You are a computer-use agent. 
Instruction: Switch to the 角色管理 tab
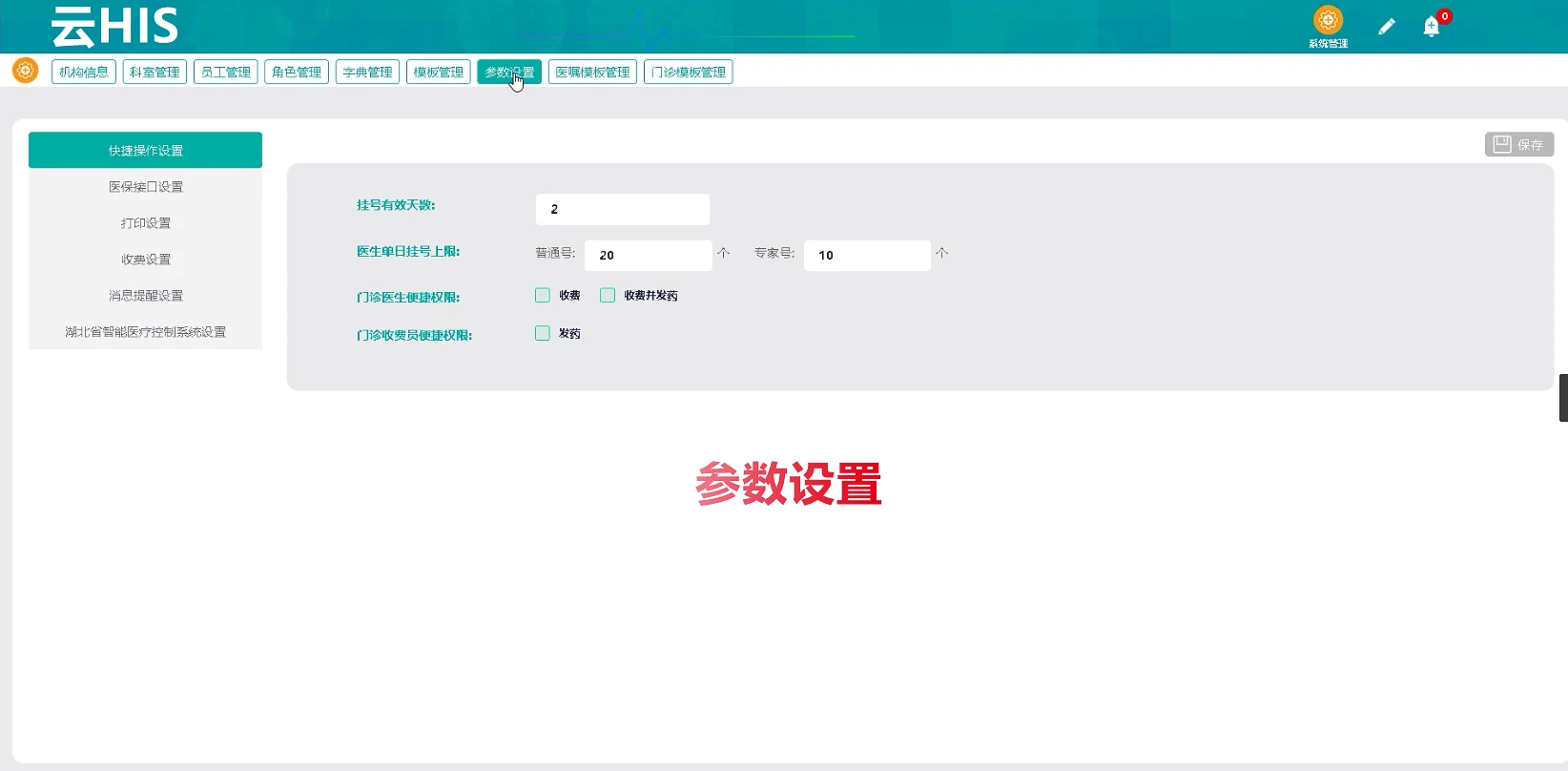pos(297,72)
